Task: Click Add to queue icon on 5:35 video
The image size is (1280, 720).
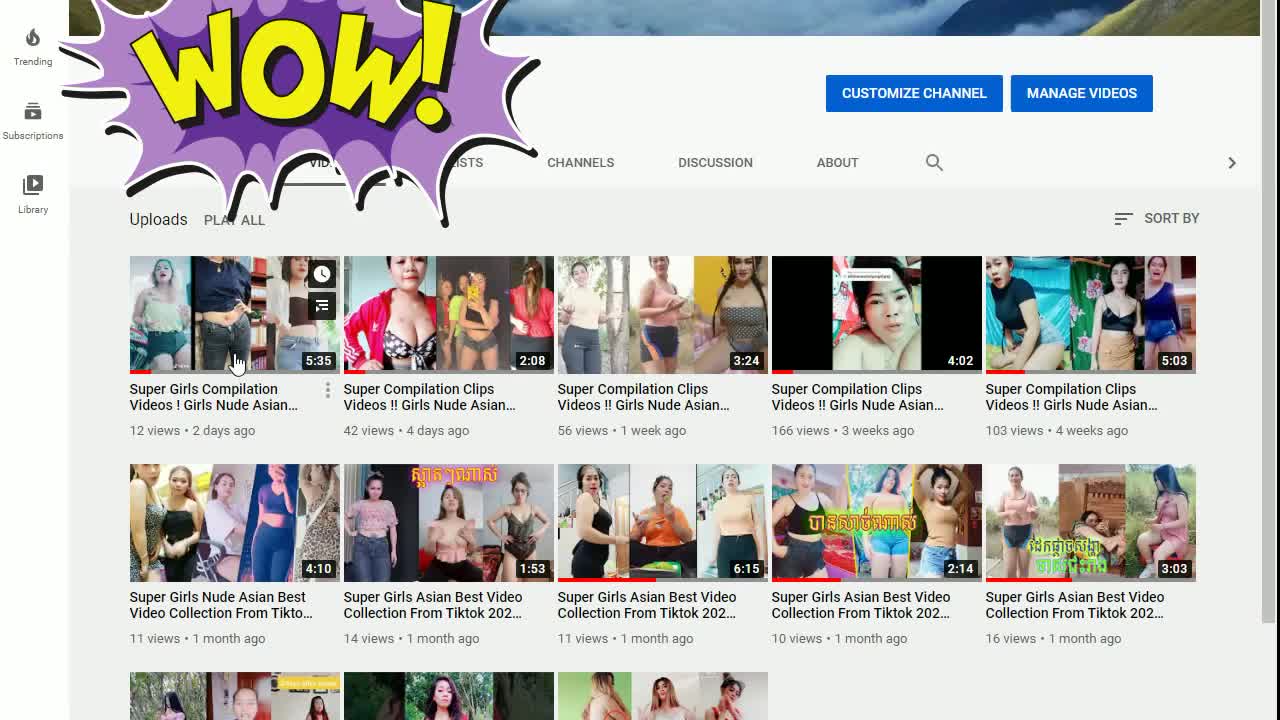Action: pyautogui.click(x=322, y=306)
